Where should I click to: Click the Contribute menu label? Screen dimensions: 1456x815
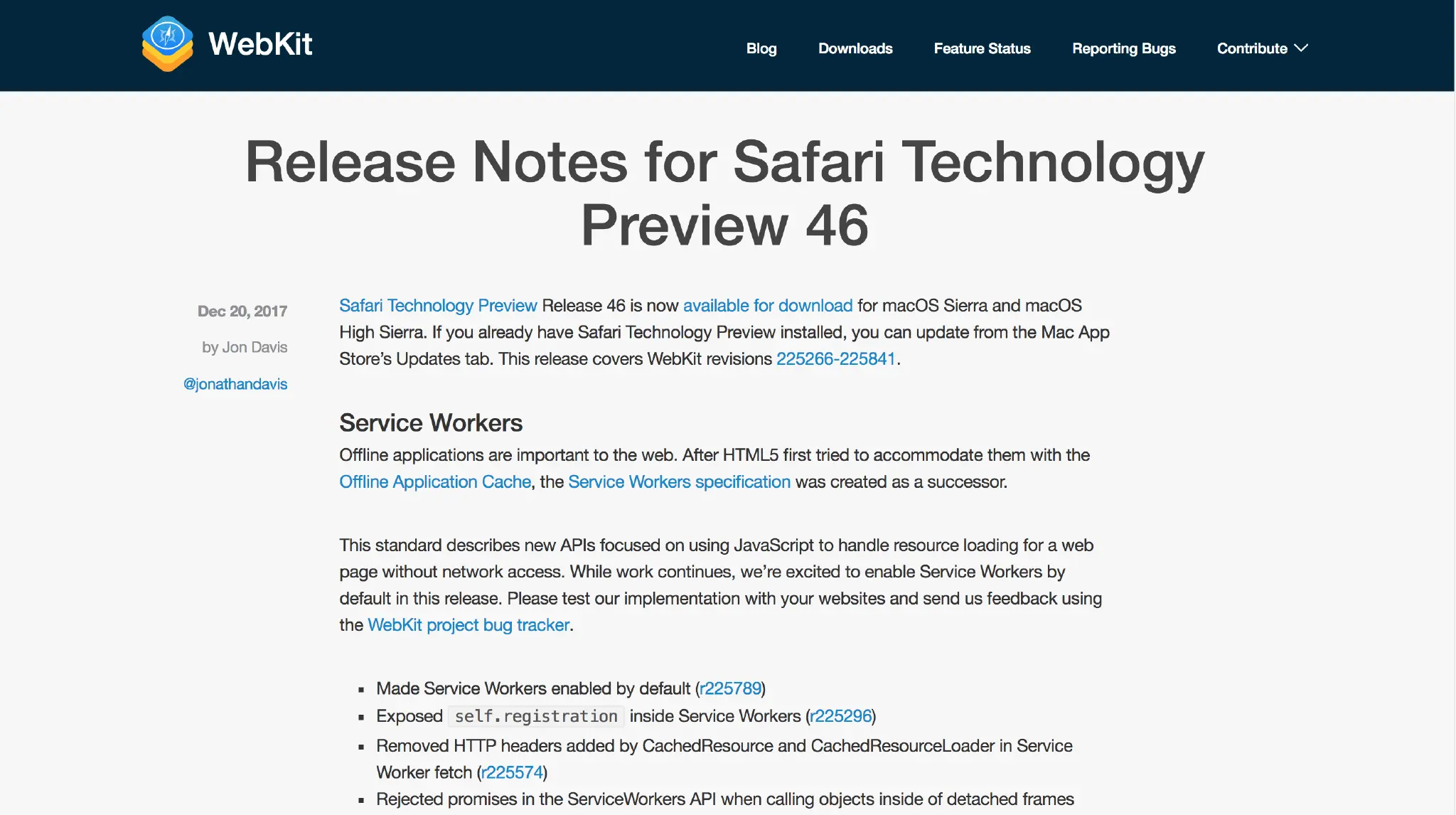point(1251,48)
